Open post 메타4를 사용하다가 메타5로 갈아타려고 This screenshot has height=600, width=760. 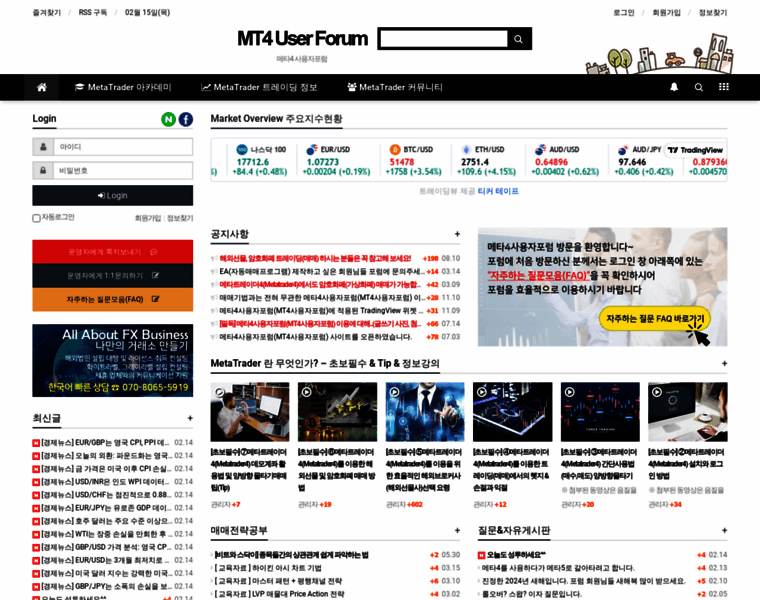coord(558,568)
